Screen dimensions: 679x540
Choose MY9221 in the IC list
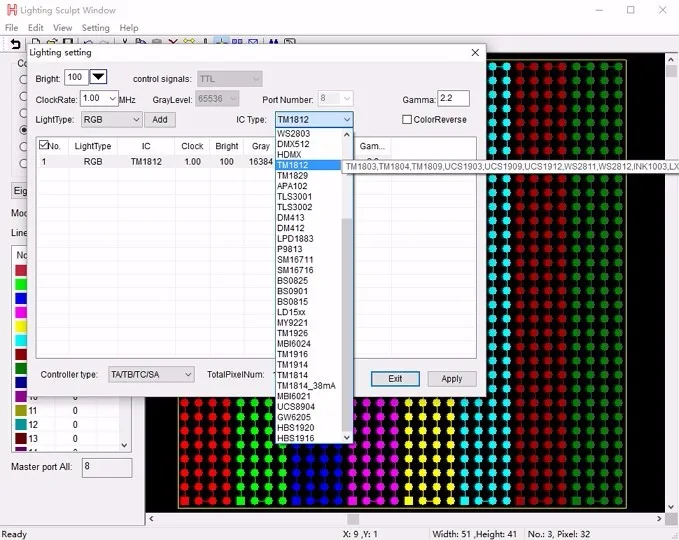[x=308, y=323]
